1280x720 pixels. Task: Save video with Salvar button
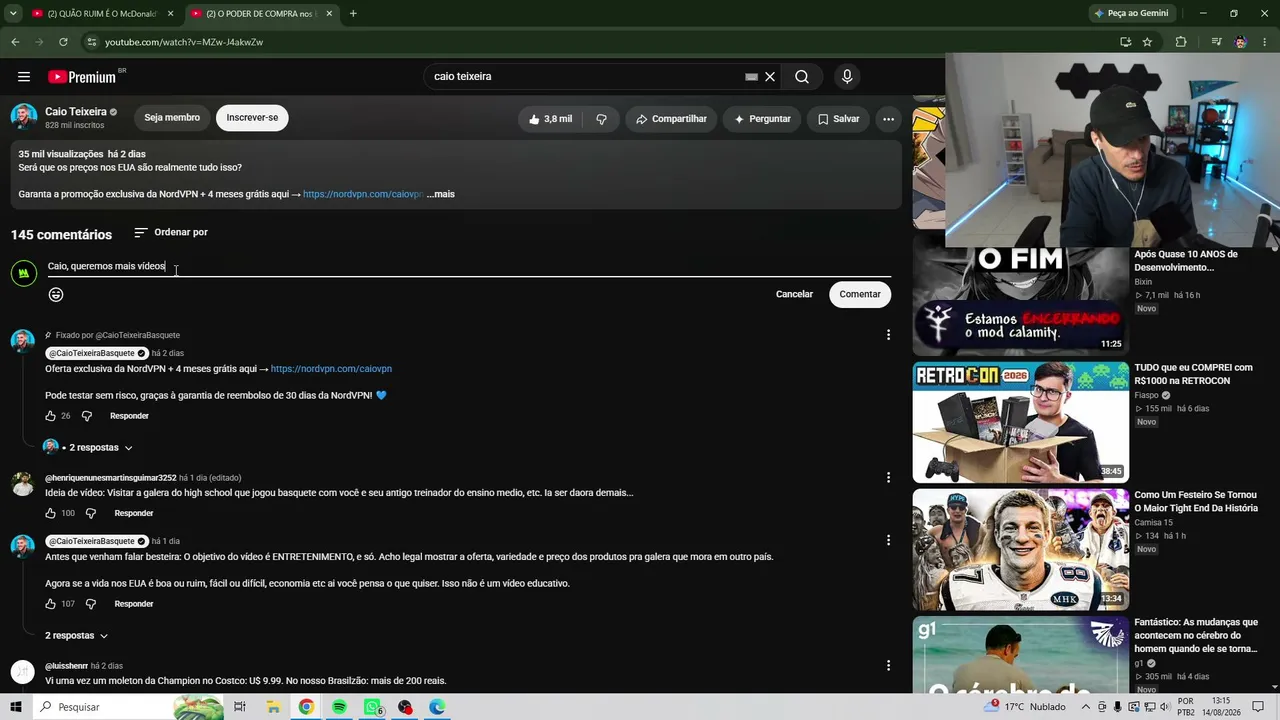[x=838, y=119]
